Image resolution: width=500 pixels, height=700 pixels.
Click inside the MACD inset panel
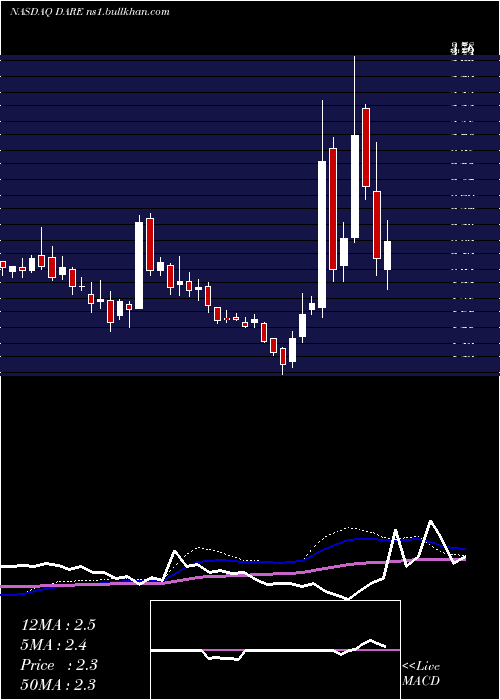coord(275,650)
